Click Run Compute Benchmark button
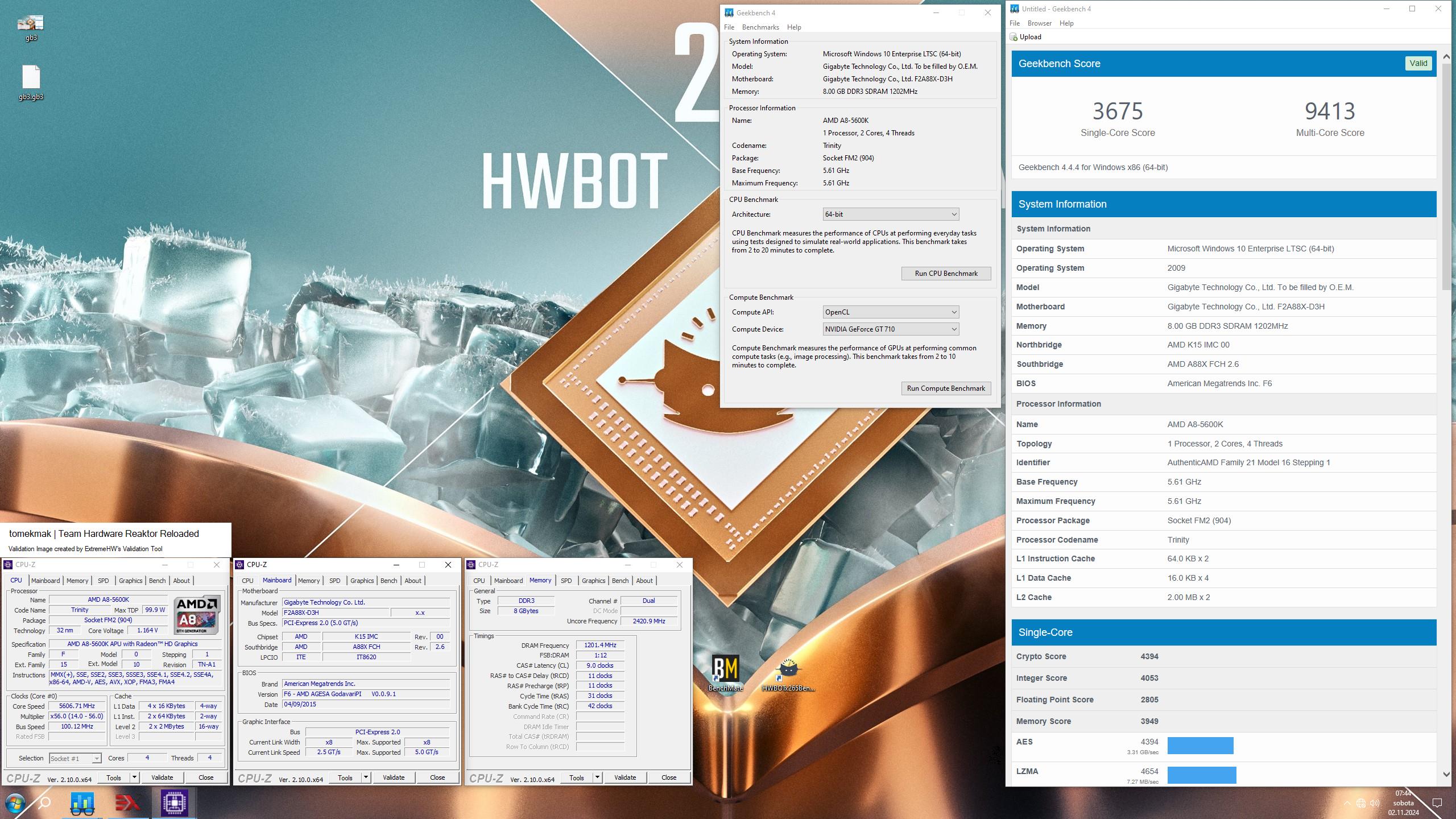 [x=946, y=388]
